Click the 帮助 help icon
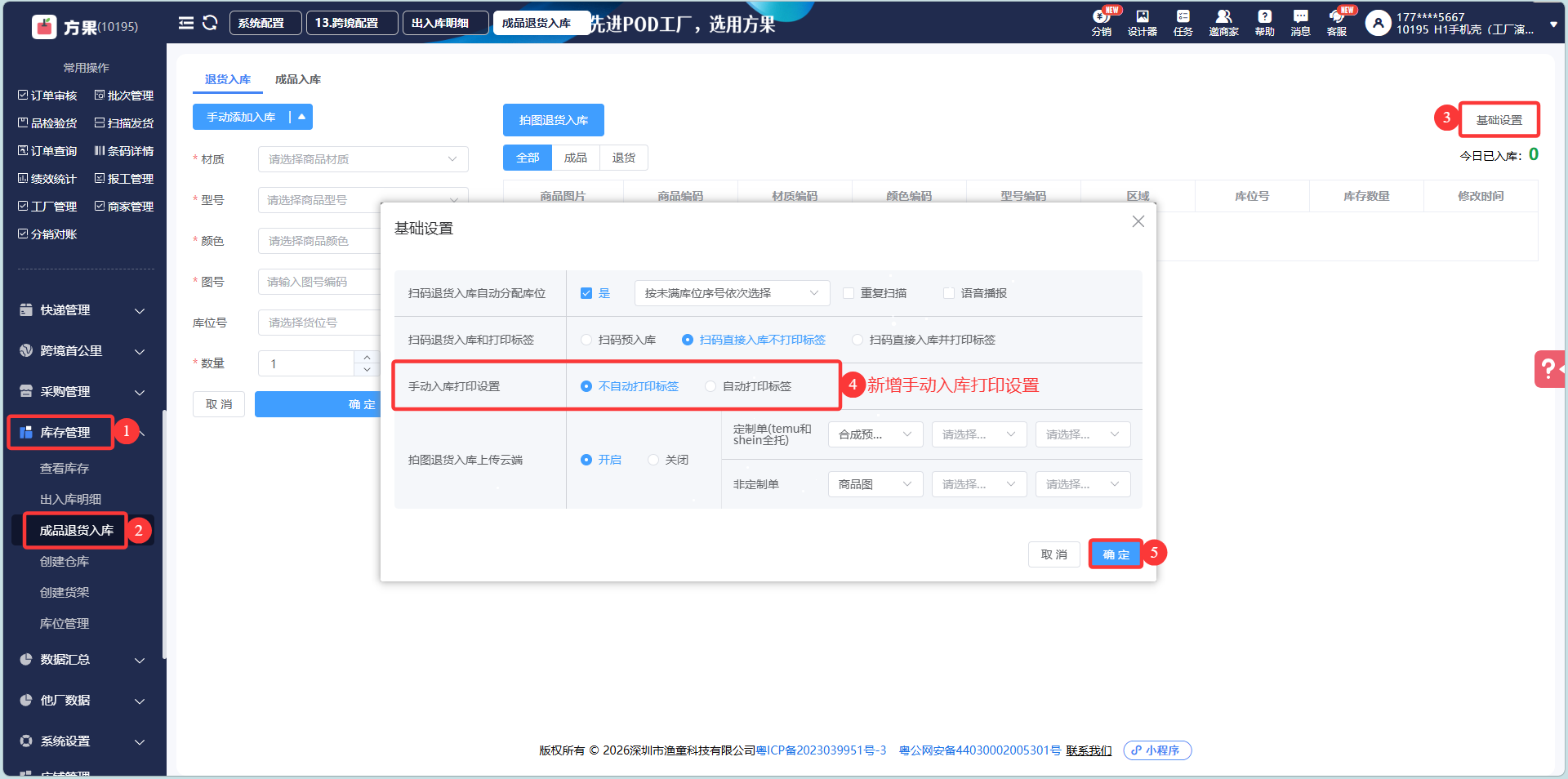The image size is (1568, 779). pyautogui.click(x=1264, y=22)
